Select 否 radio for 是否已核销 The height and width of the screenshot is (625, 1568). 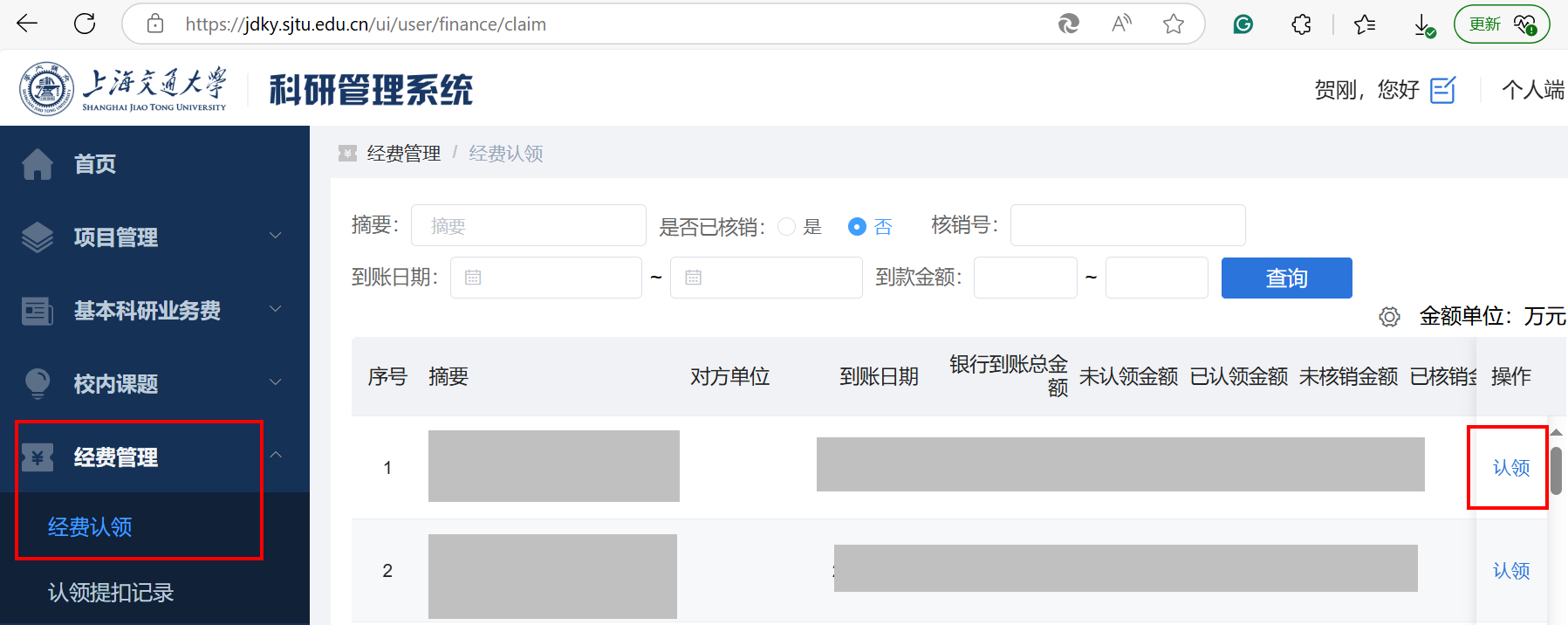(x=857, y=227)
